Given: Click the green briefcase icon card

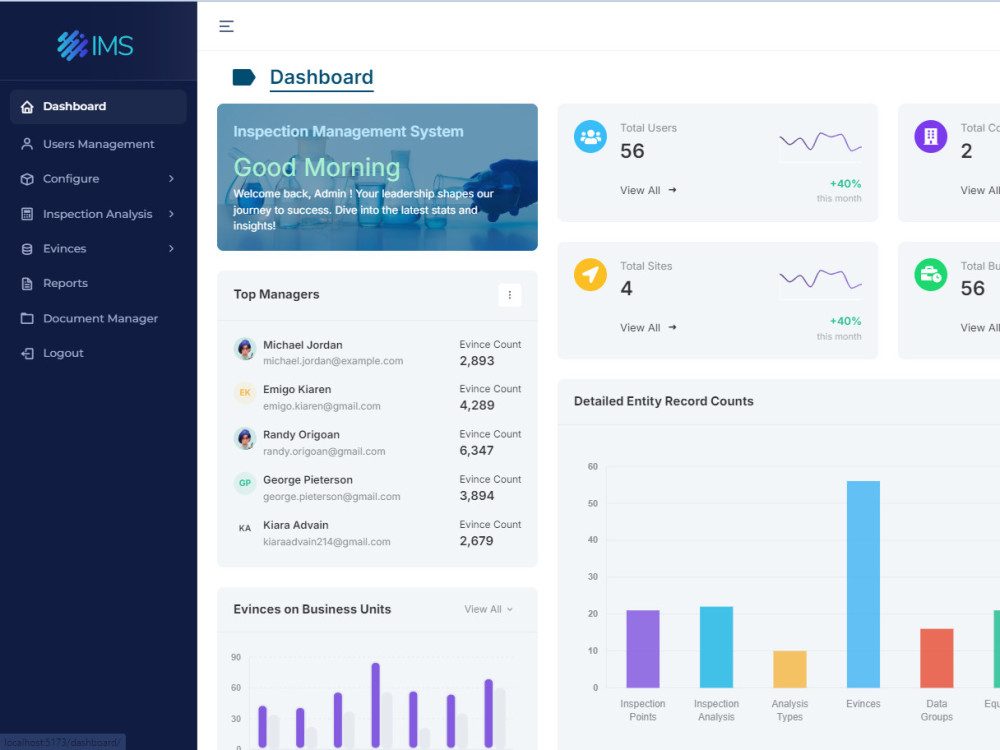Looking at the screenshot, I should point(930,274).
